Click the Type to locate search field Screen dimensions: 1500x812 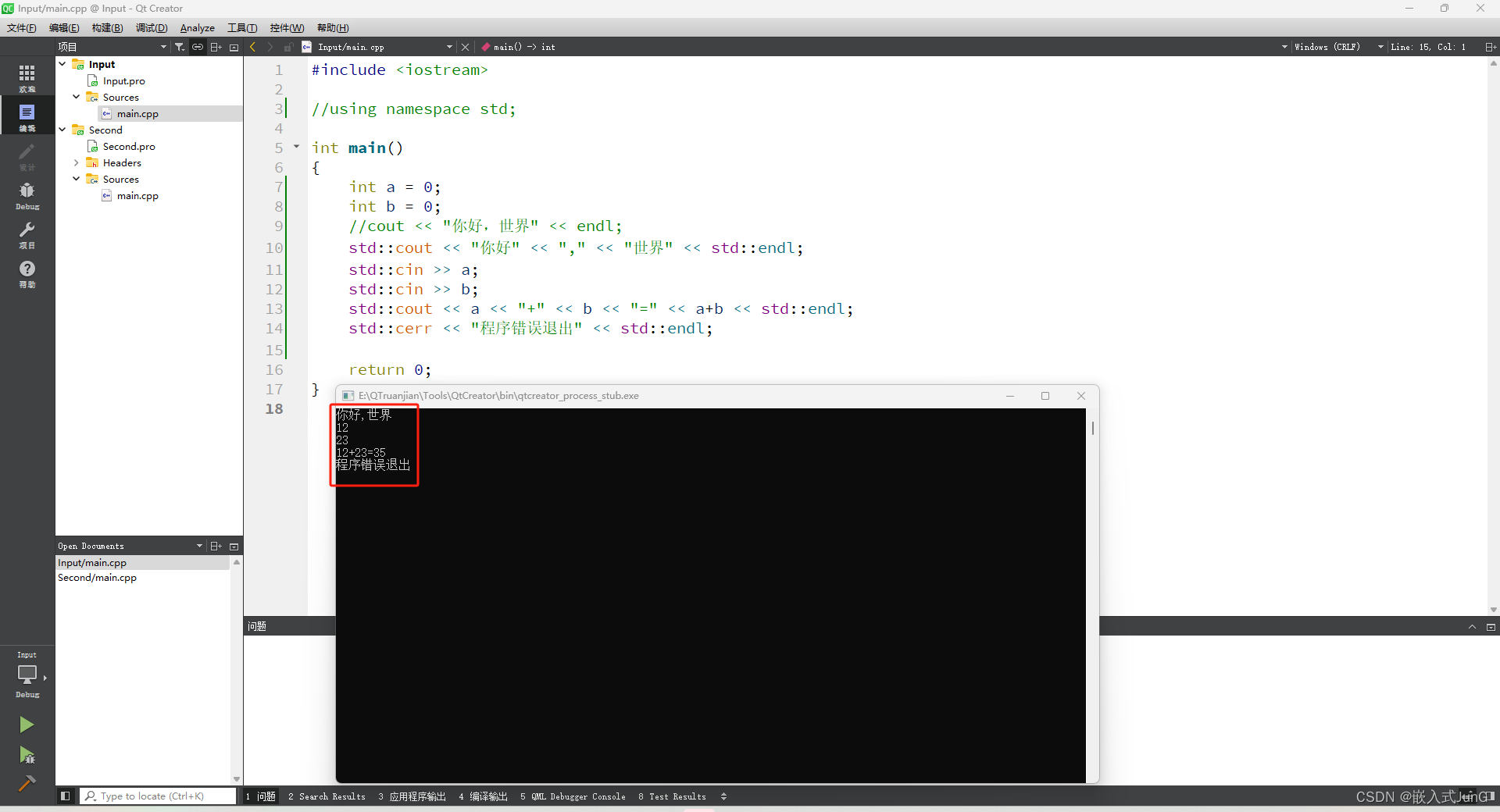(x=158, y=796)
